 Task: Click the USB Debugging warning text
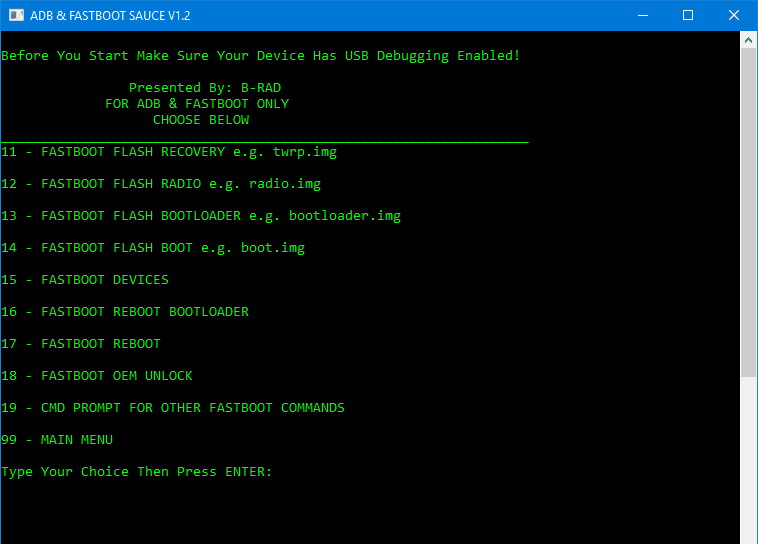tap(261, 56)
